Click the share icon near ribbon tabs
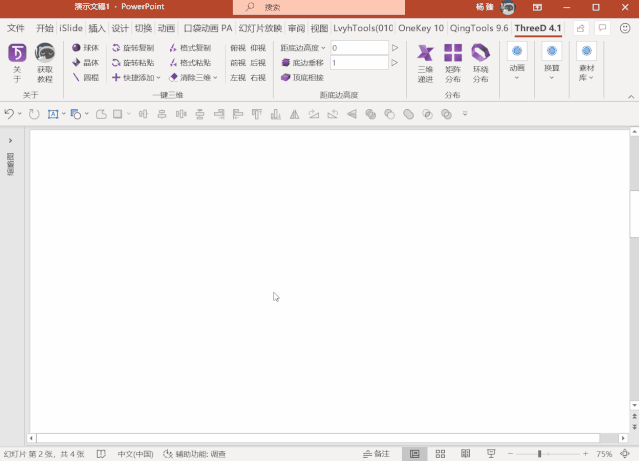This screenshot has height=461, width=639. pyautogui.click(x=581, y=28)
